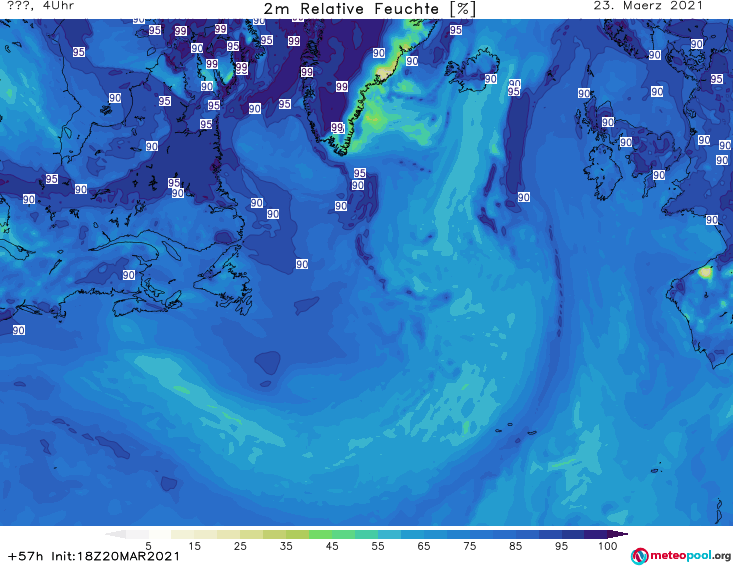The width and height of the screenshot is (733, 566).
Task: Click the meteopool.org logo
Action: click(x=681, y=556)
